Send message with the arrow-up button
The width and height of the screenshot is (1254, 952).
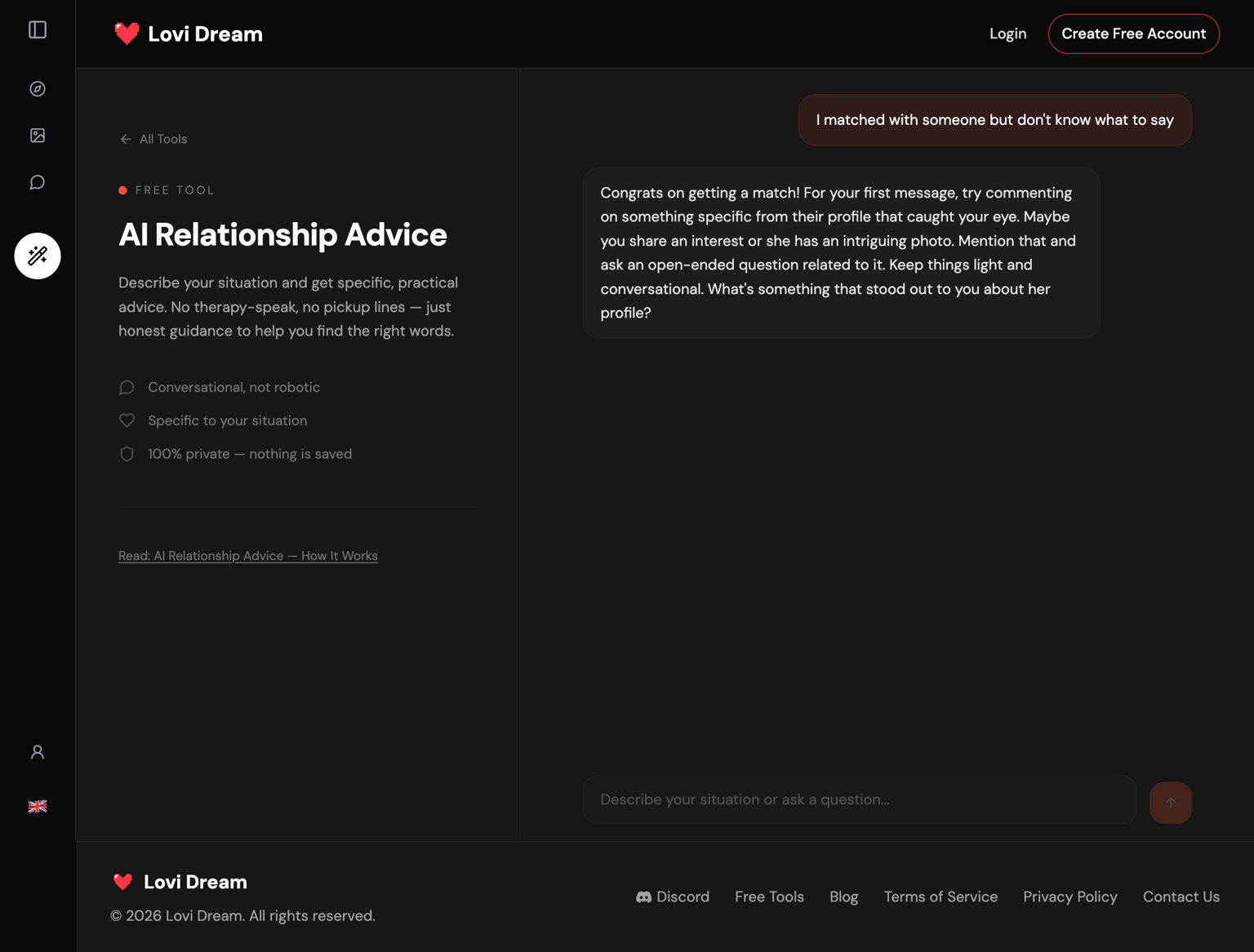point(1170,803)
